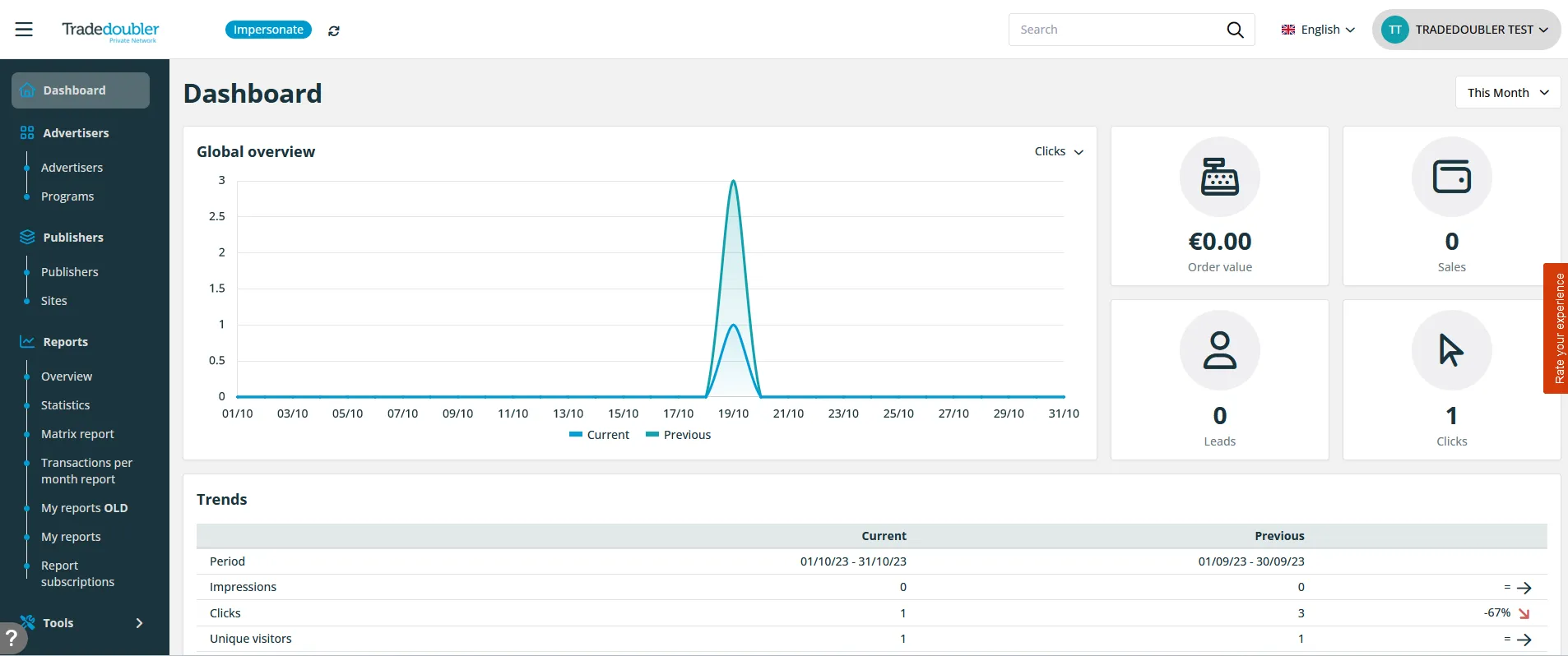
Task: Open the This Month period dropdown
Action: click(x=1507, y=93)
